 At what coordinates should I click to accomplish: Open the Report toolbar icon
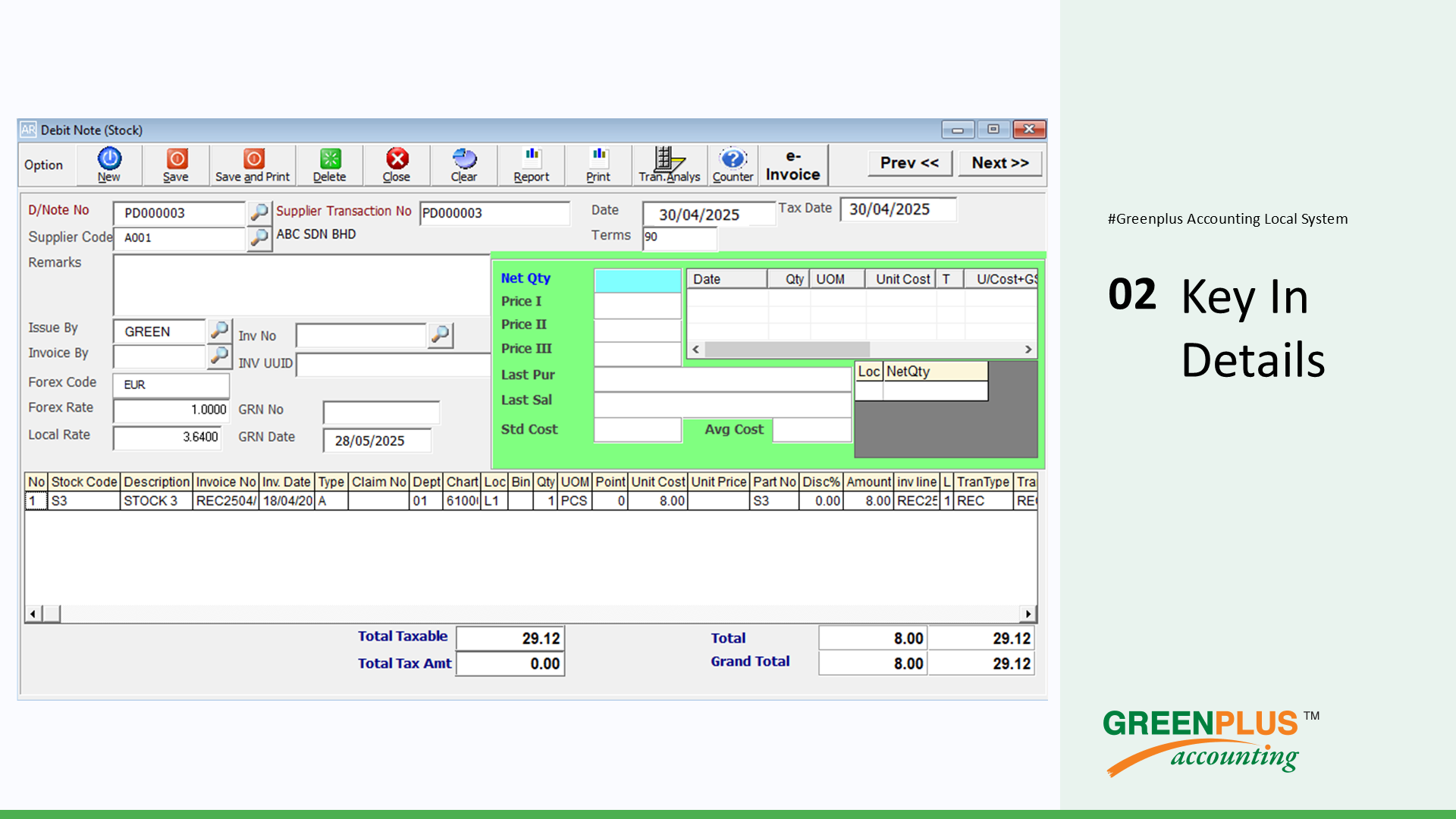pyautogui.click(x=532, y=165)
